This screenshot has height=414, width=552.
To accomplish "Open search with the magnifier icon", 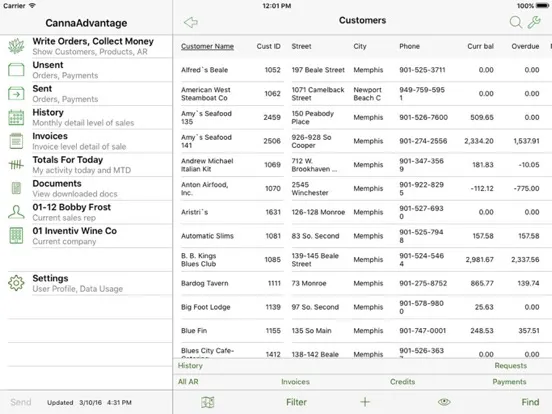I will (516, 22).
